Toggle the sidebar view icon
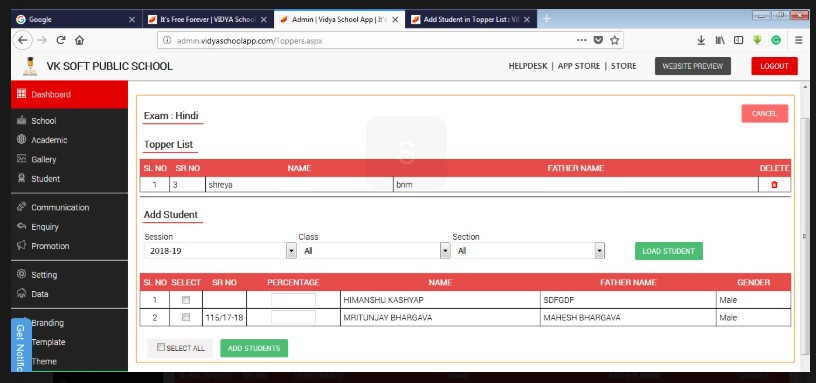This screenshot has width=816, height=383. click(x=738, y=40)
